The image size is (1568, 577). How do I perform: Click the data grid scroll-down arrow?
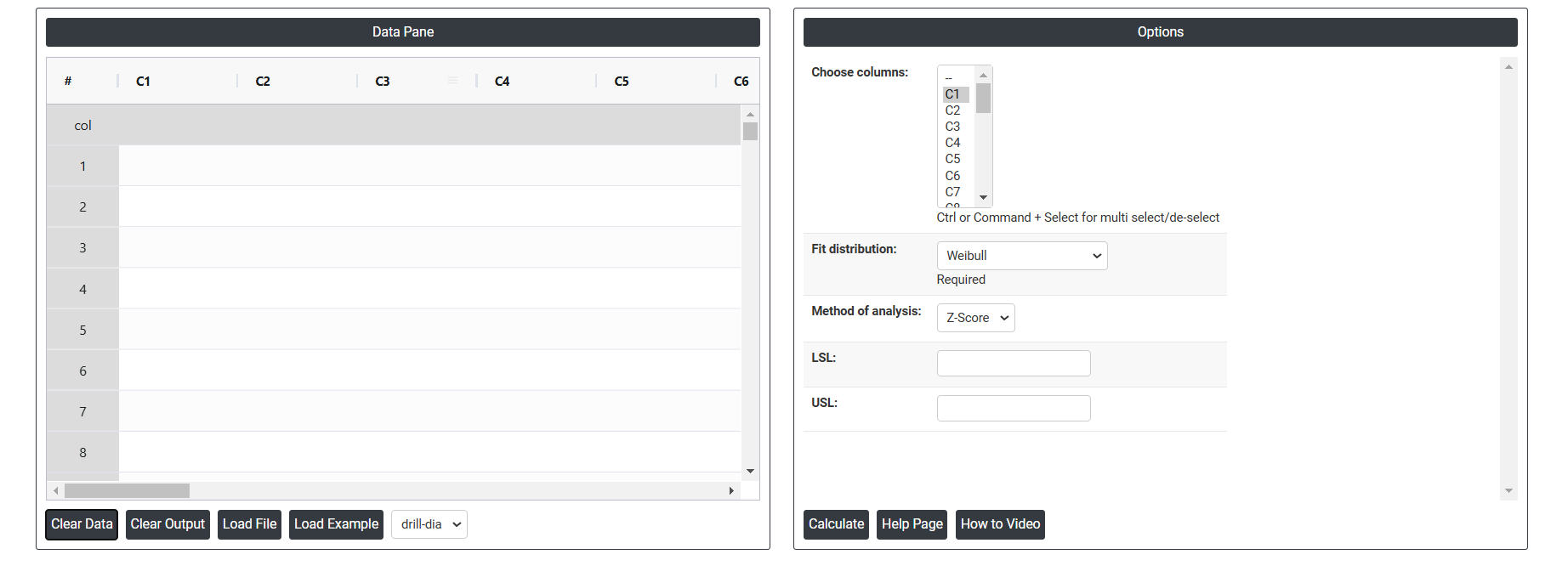coord(750,471)
